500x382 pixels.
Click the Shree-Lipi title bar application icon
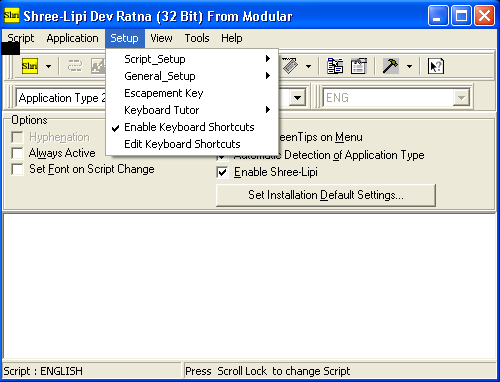click(x=12, y=15)
